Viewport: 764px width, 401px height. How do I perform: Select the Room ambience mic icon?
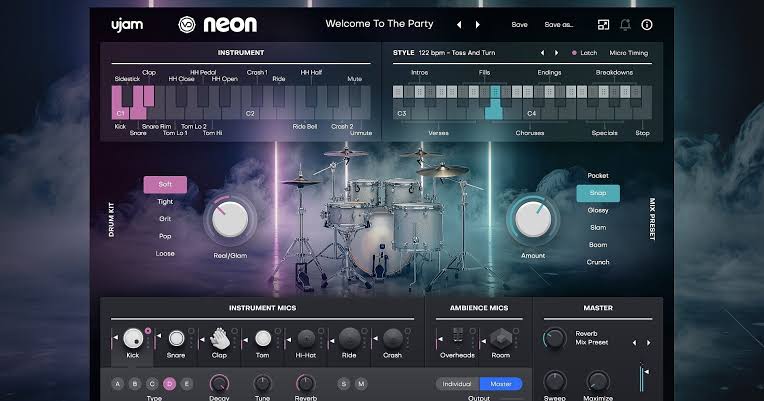(x=501, y=338)
